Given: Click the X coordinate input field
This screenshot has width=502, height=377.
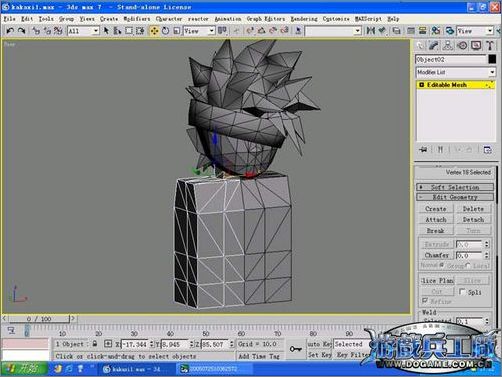Looking at the screenshot, I should click(136, 344).
